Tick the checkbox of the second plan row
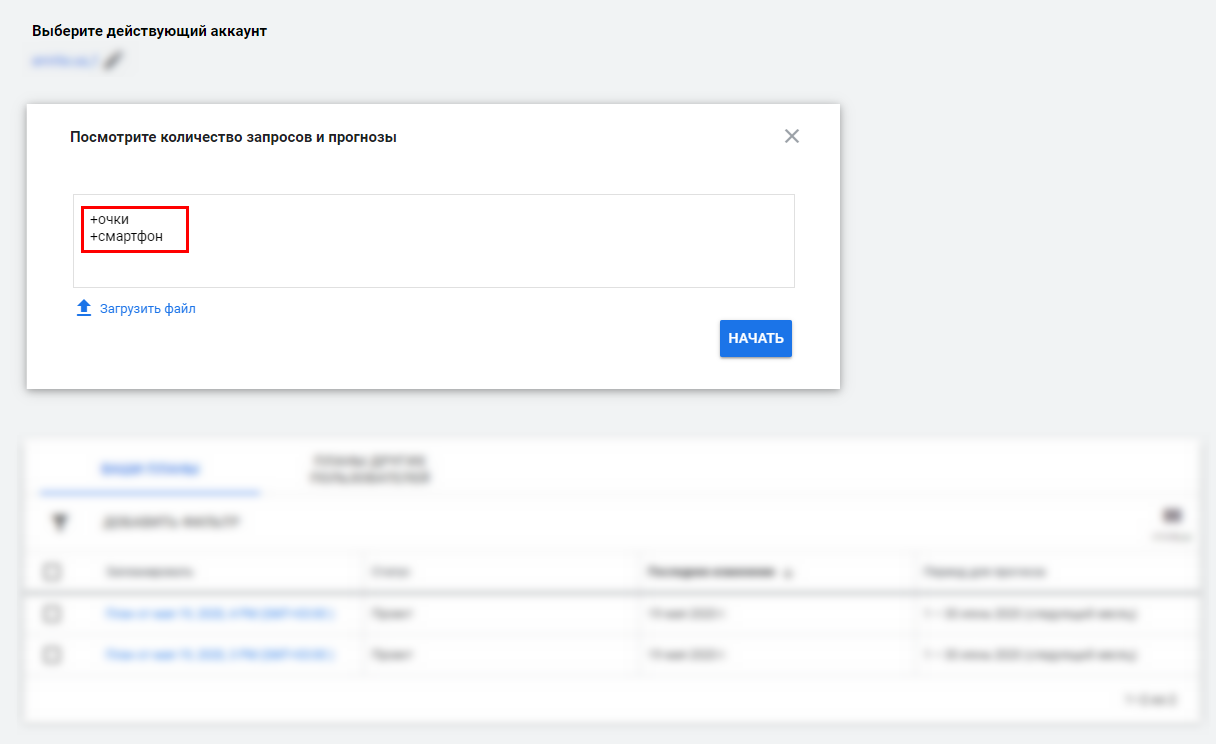This screenshot has width=1216, height=744. (x=52, y=655)
